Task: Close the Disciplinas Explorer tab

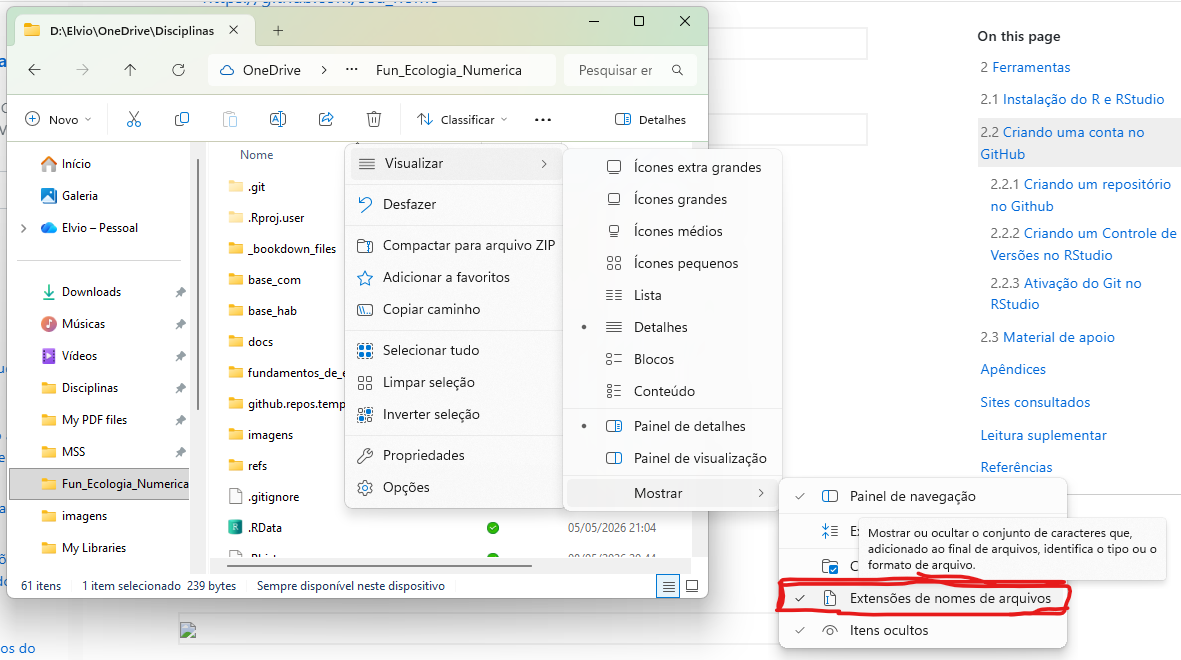Action: coord(233,30)
